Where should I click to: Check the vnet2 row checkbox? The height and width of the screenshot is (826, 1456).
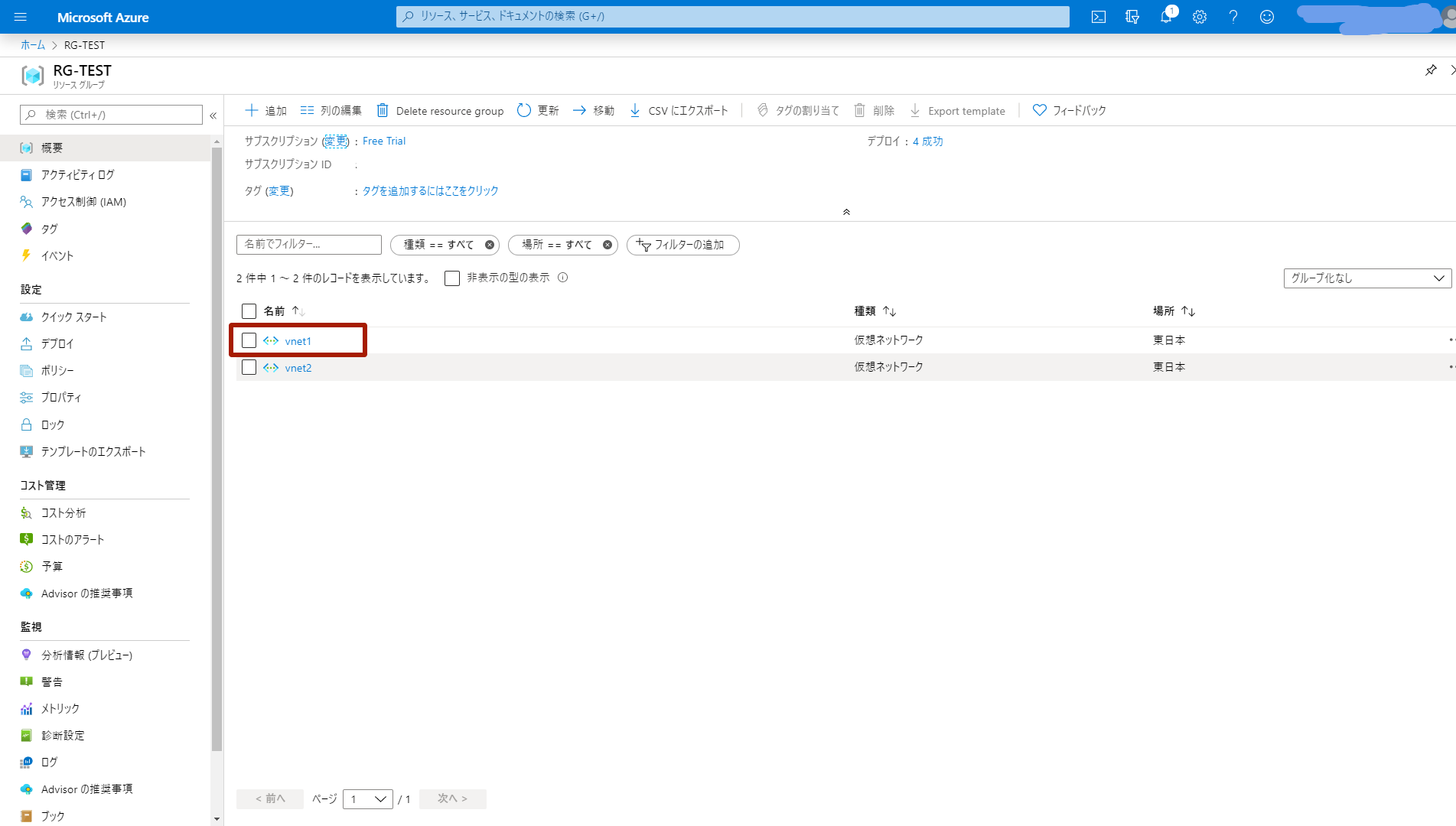[249, 368]
